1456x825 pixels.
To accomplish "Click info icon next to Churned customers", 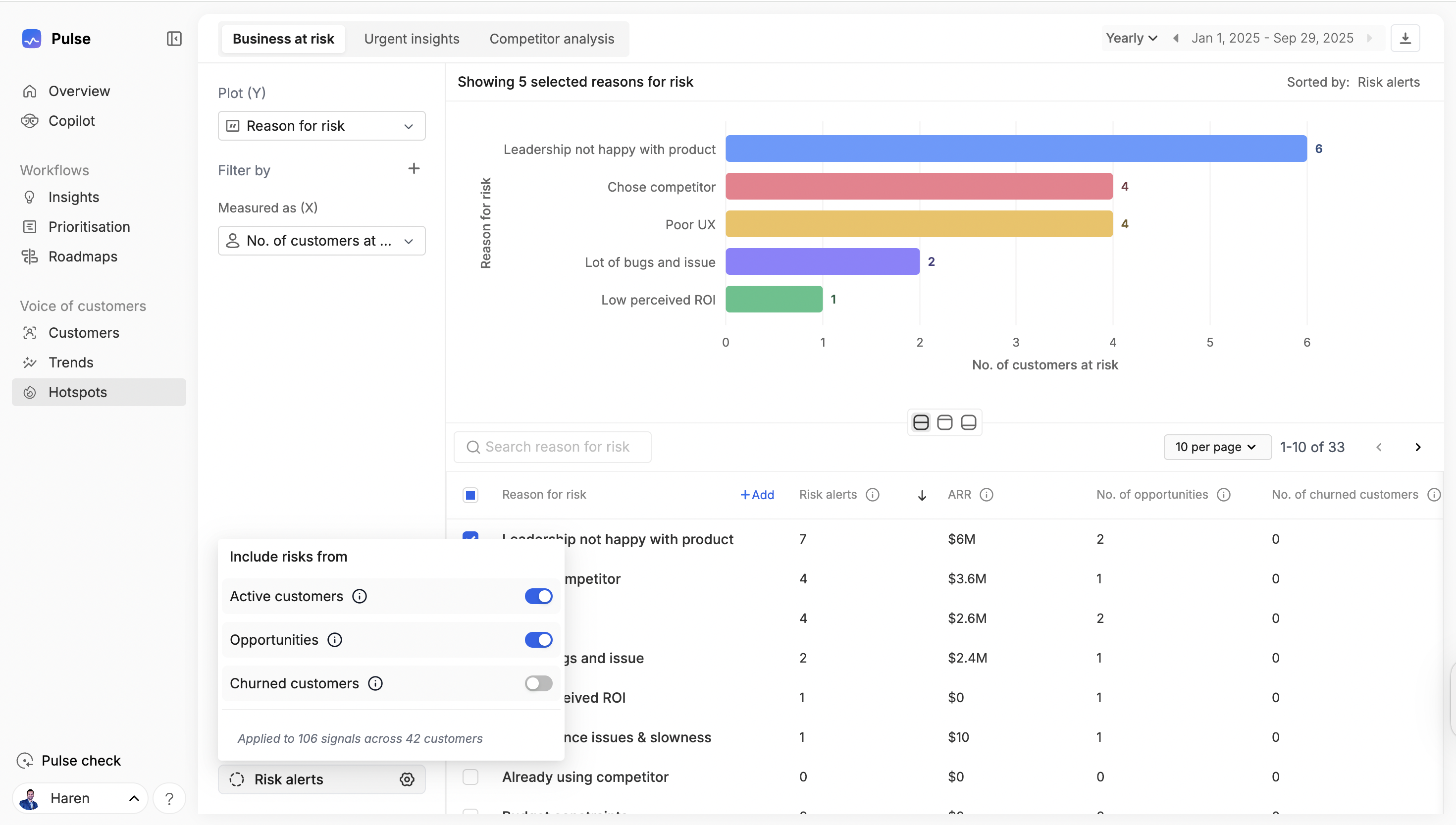I will tap(375, 683).
